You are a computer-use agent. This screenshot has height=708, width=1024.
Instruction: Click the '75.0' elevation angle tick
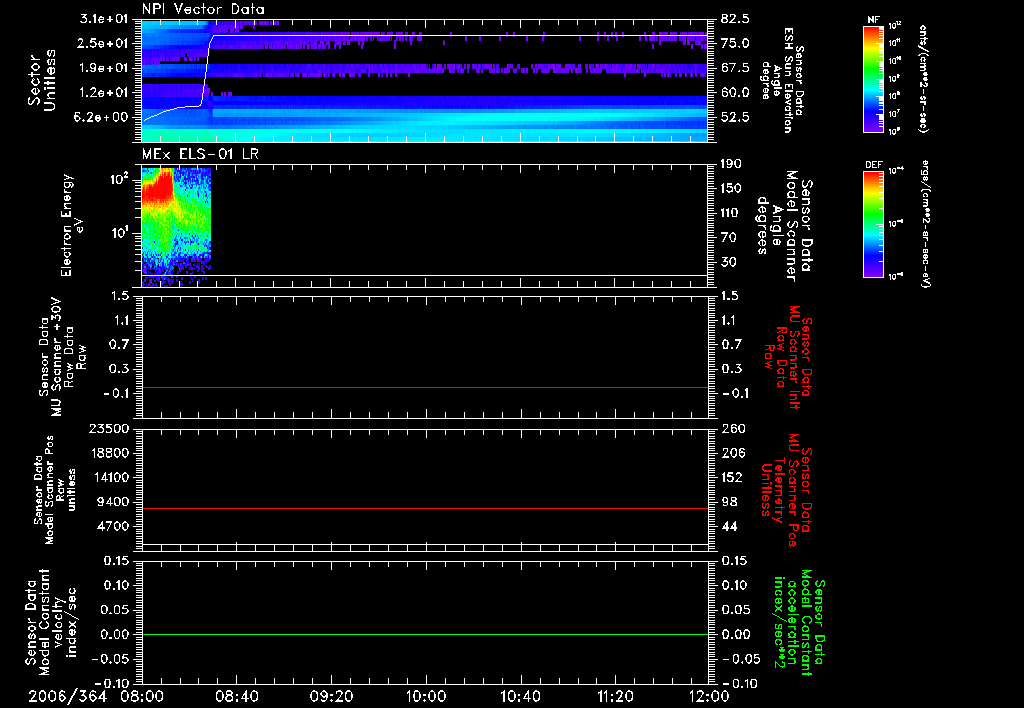[735, 43]
